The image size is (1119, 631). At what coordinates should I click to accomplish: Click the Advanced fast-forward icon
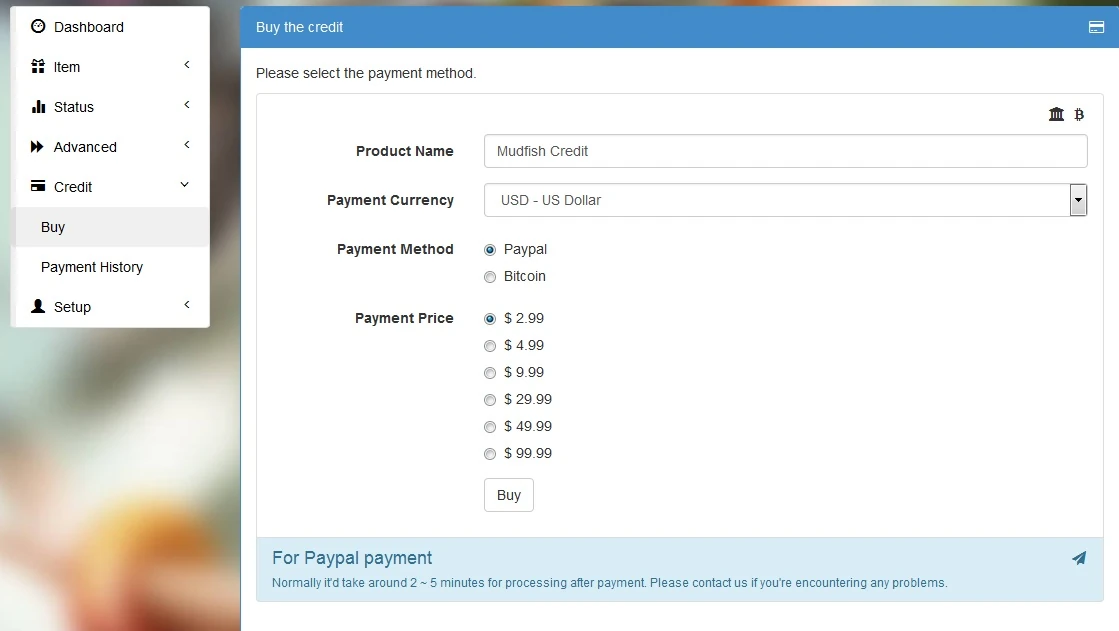click(x=38, y=147)
